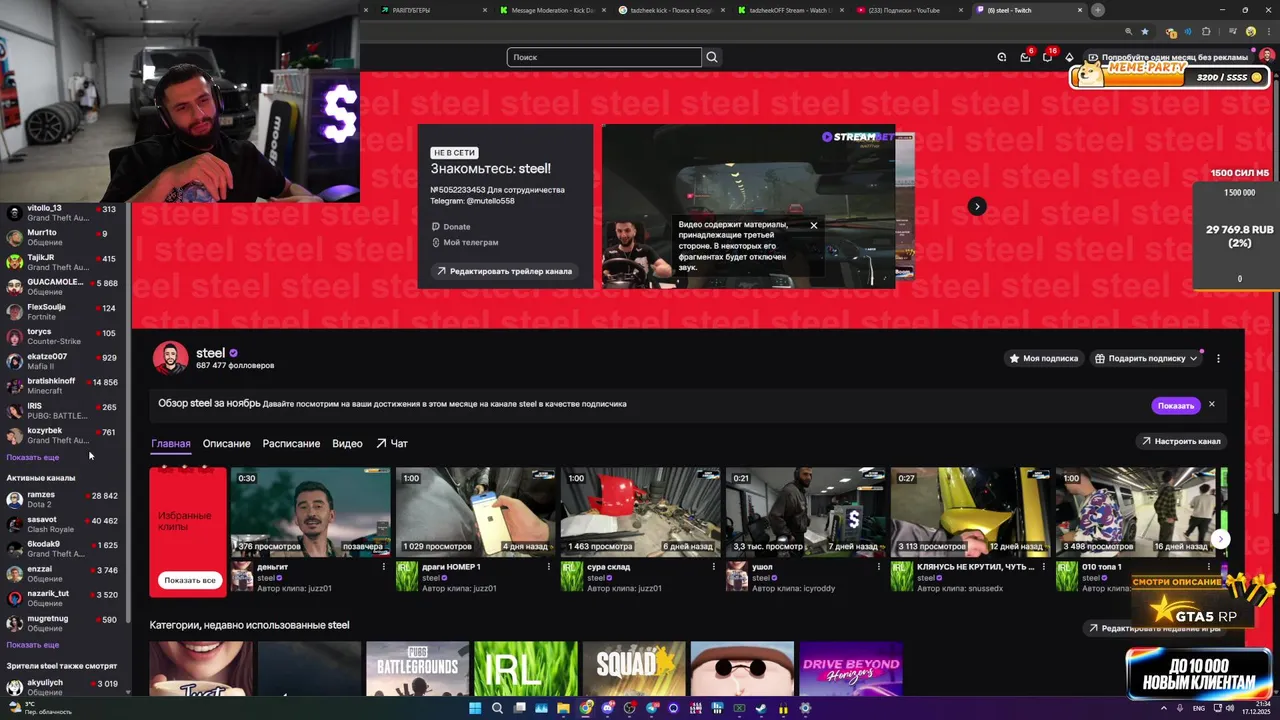Click Редактировать недавние игры link
Screen dimensions: 1280x720
pos(1153,628)
